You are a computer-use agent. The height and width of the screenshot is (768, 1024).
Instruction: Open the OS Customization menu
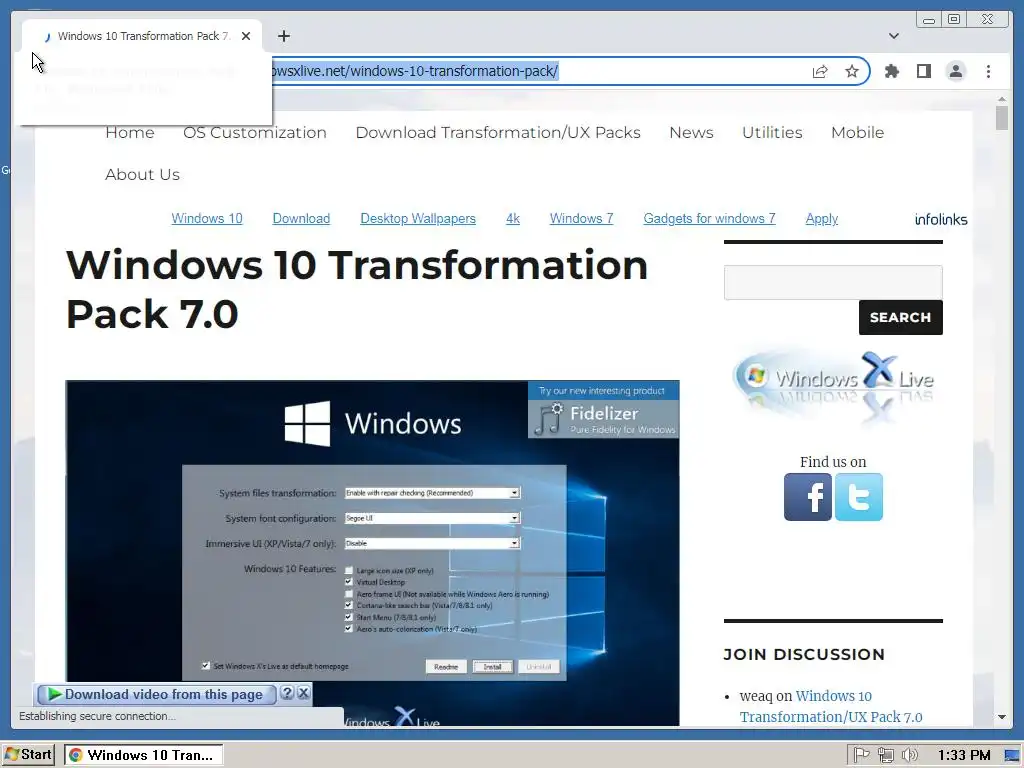pyautogui.click(x=255, y=133)
